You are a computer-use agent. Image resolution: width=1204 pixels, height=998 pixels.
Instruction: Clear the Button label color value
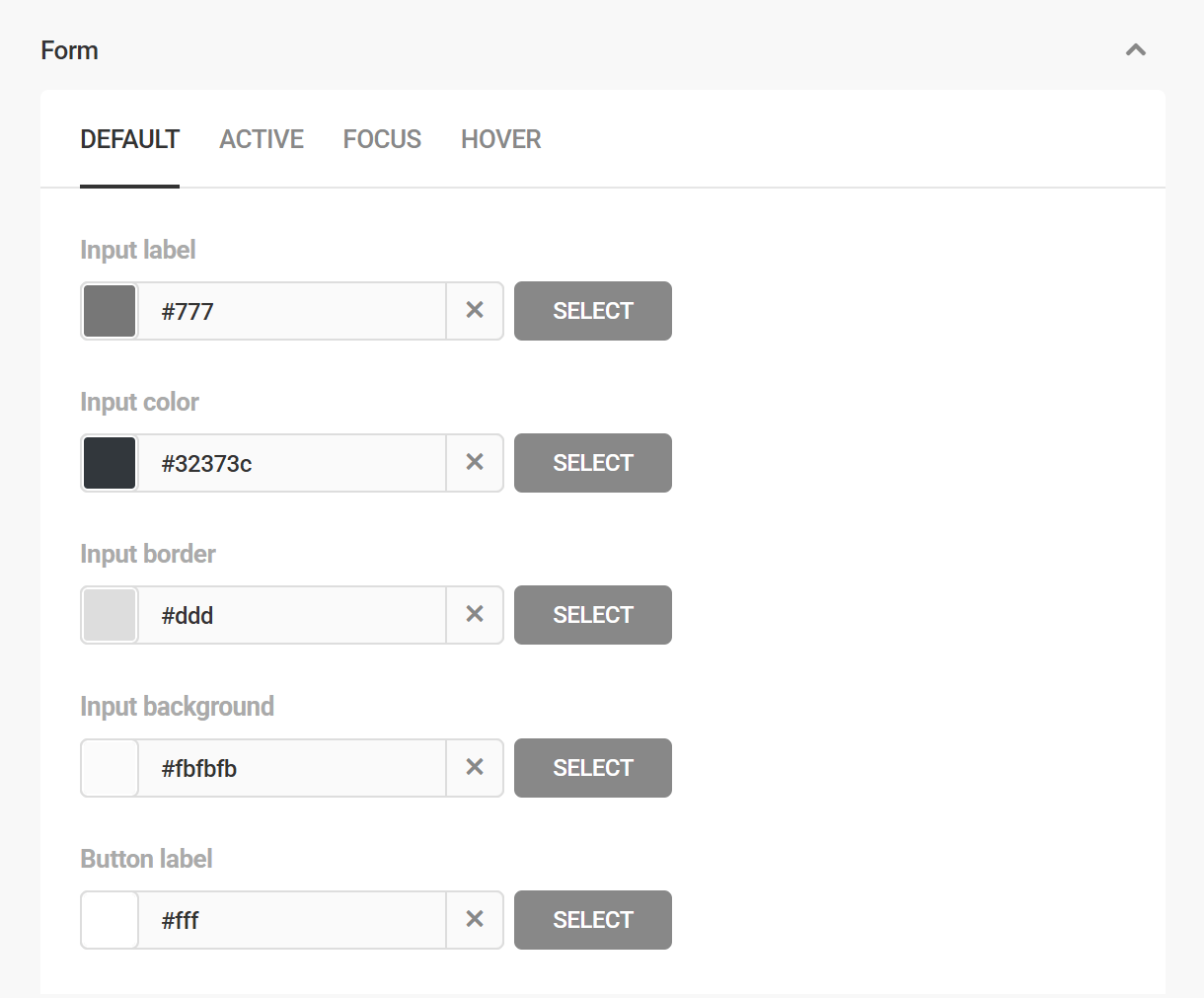tap(475, 920)
